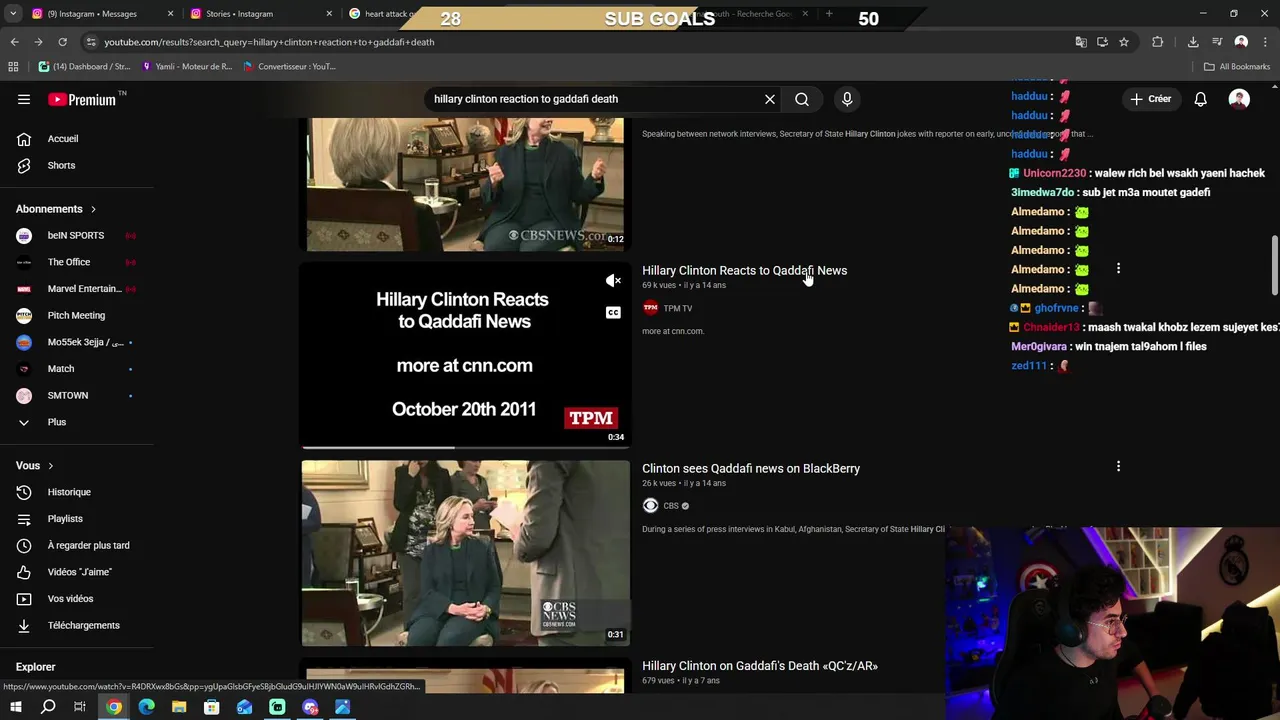
Task: Open the beIN SPORTS subscription
Action: pyautogui.click(x=77, y=235)
